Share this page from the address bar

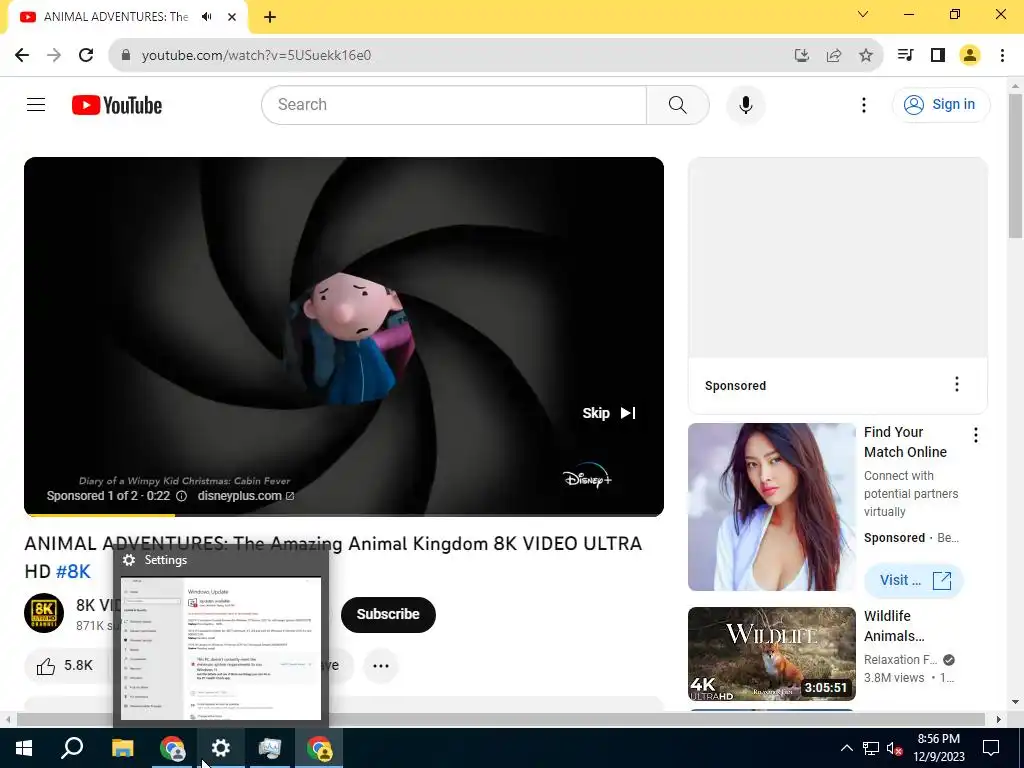(834, 55)
